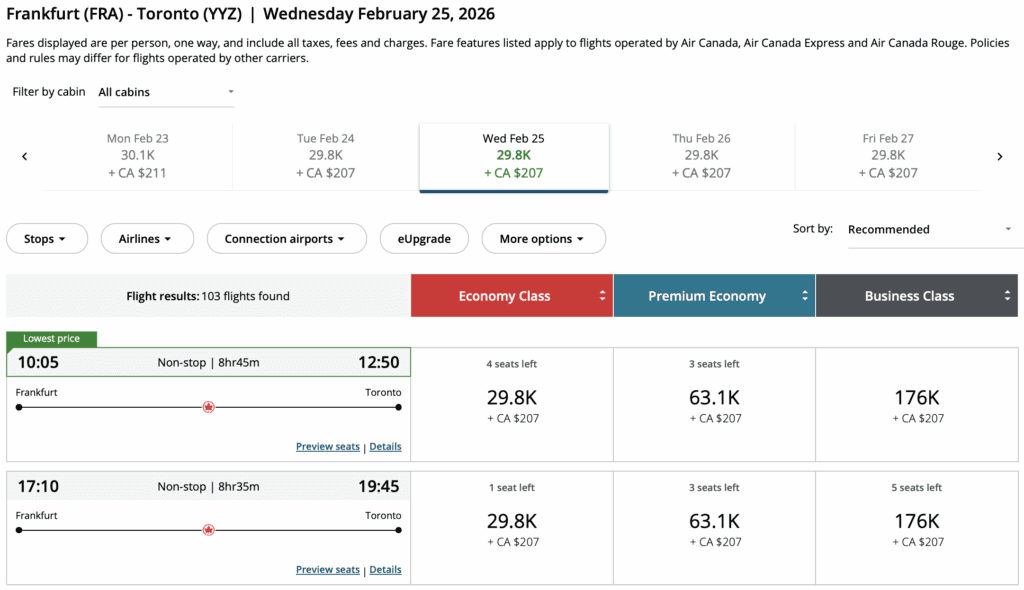Screen dimensions: 1024x590
Task: Sort by Premium Economy column arrows
Action: click(805, 296)
